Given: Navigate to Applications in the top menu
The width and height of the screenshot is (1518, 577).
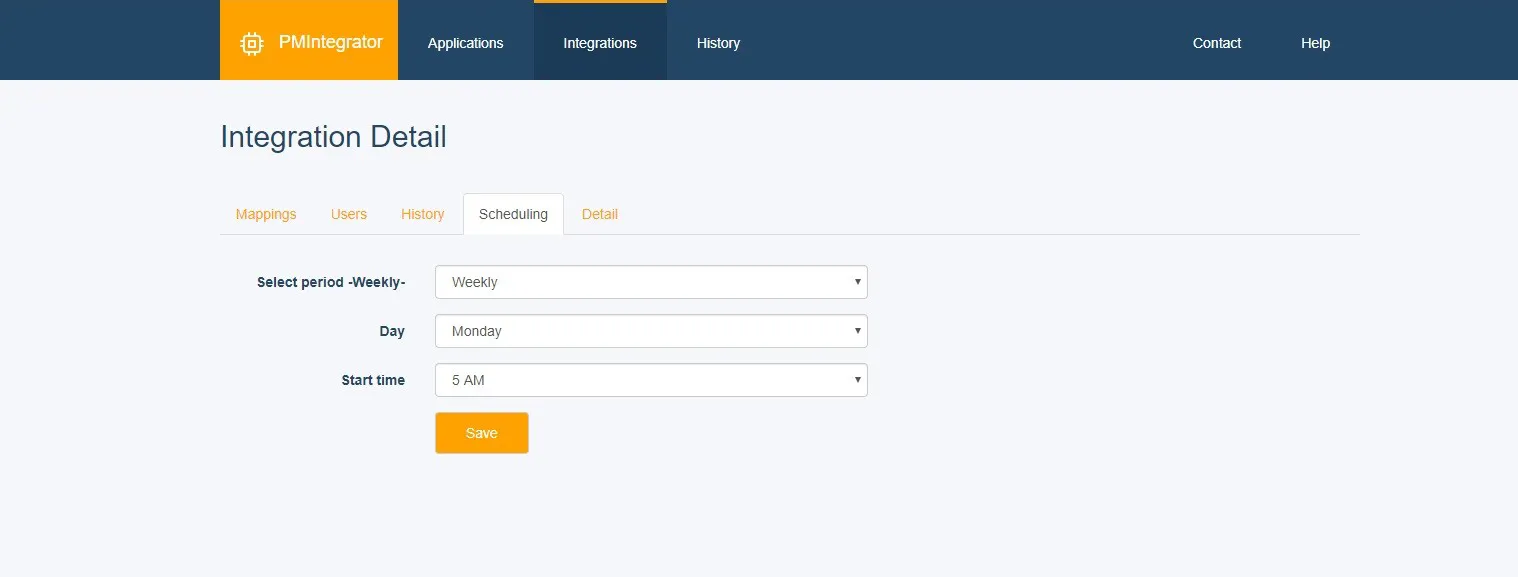Looking at the screenshot, I should tap(465, 42).
